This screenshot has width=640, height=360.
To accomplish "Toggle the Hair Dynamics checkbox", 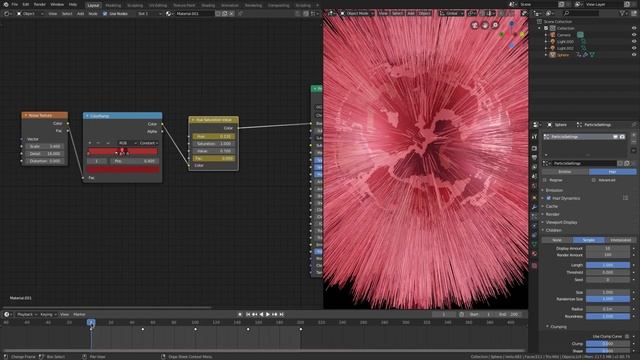I will pos(549,198).
